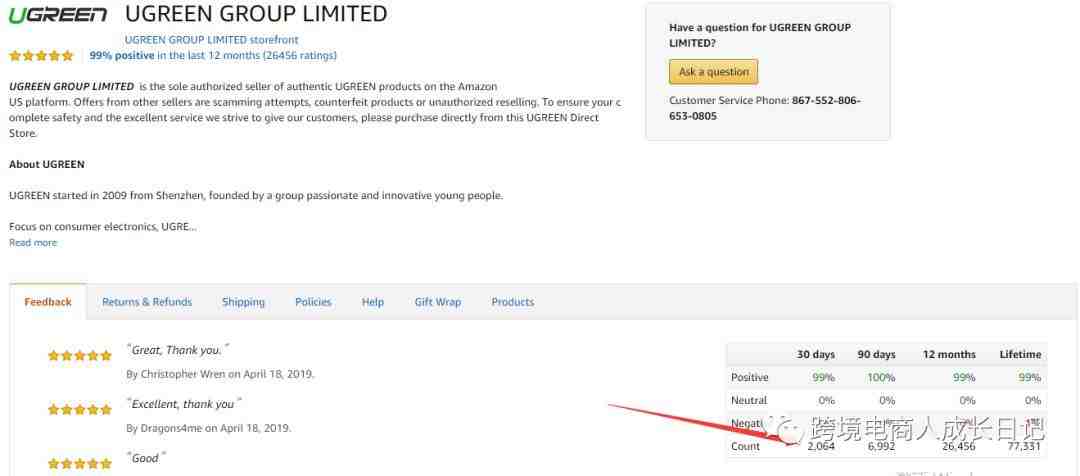Click stars beside "Excellent, thank you" review
This screenshot has height=476, width=1080.
(x=80, y=410)
